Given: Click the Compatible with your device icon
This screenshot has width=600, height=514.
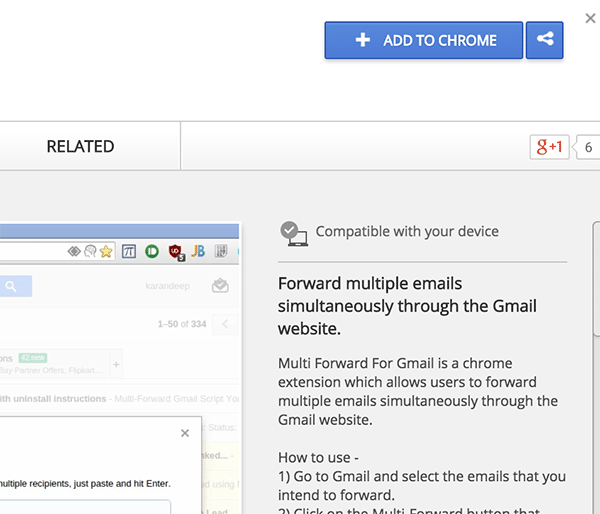Looking at the screenshot, I should tap(293, 233).
